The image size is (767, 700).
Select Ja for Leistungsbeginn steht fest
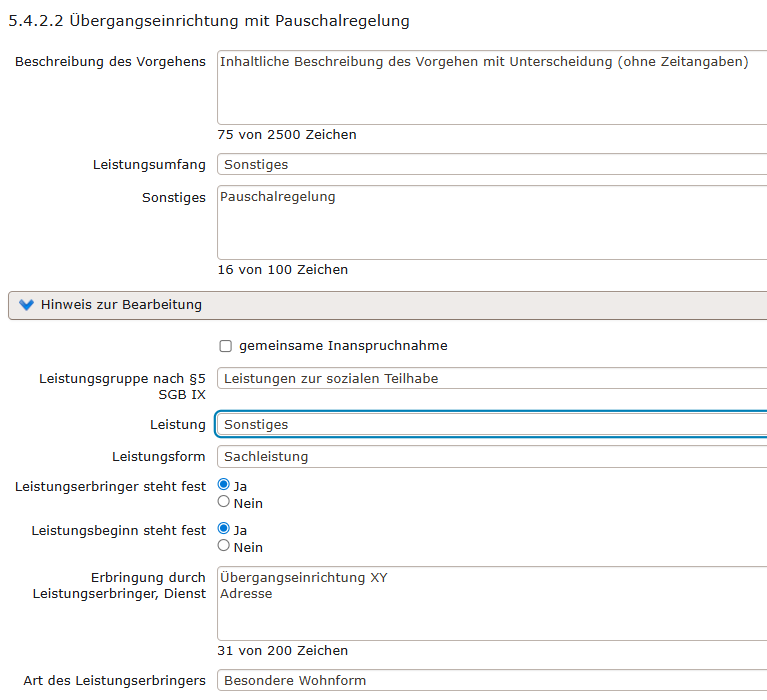coord(224,529)
